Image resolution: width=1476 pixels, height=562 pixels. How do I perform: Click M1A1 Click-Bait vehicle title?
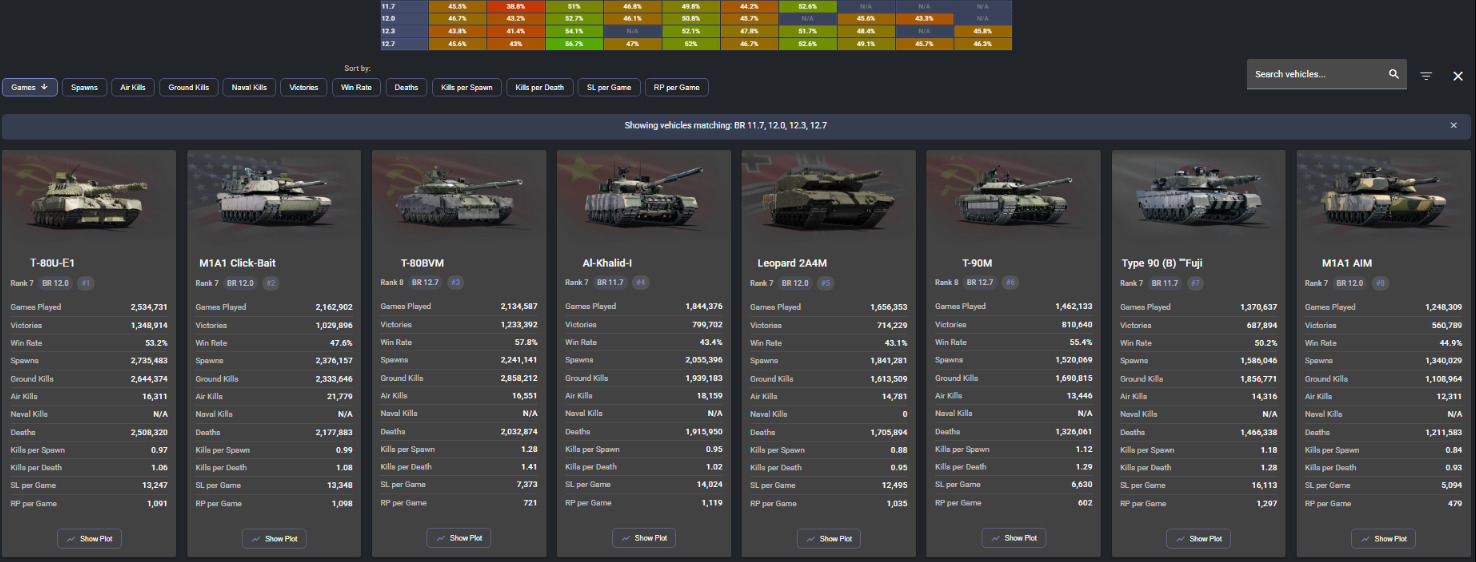click(x=238, y=263)
